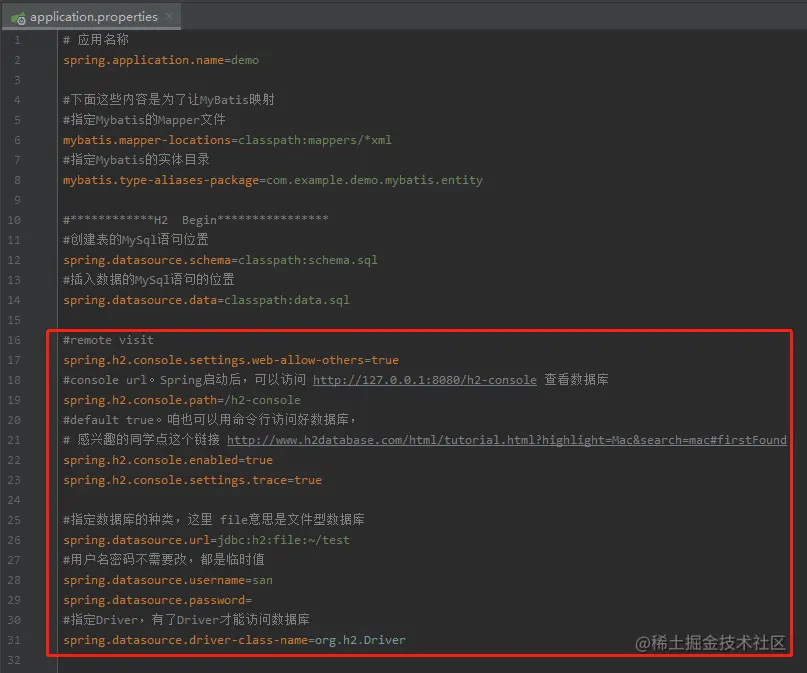This screenshot has height=673, width=807.
Task: Click gutter line number 16
Action: pos(14,340)
